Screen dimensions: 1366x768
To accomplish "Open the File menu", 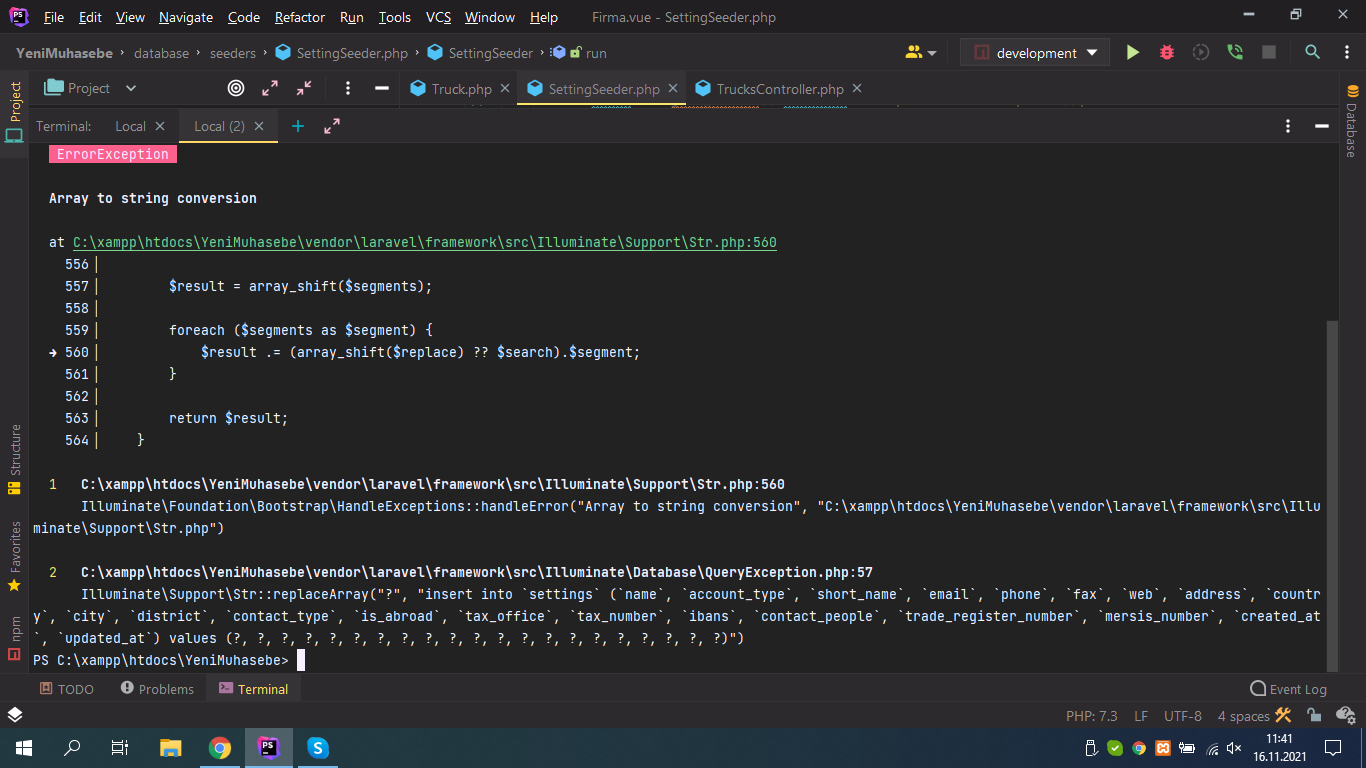I will pos(54,17).
